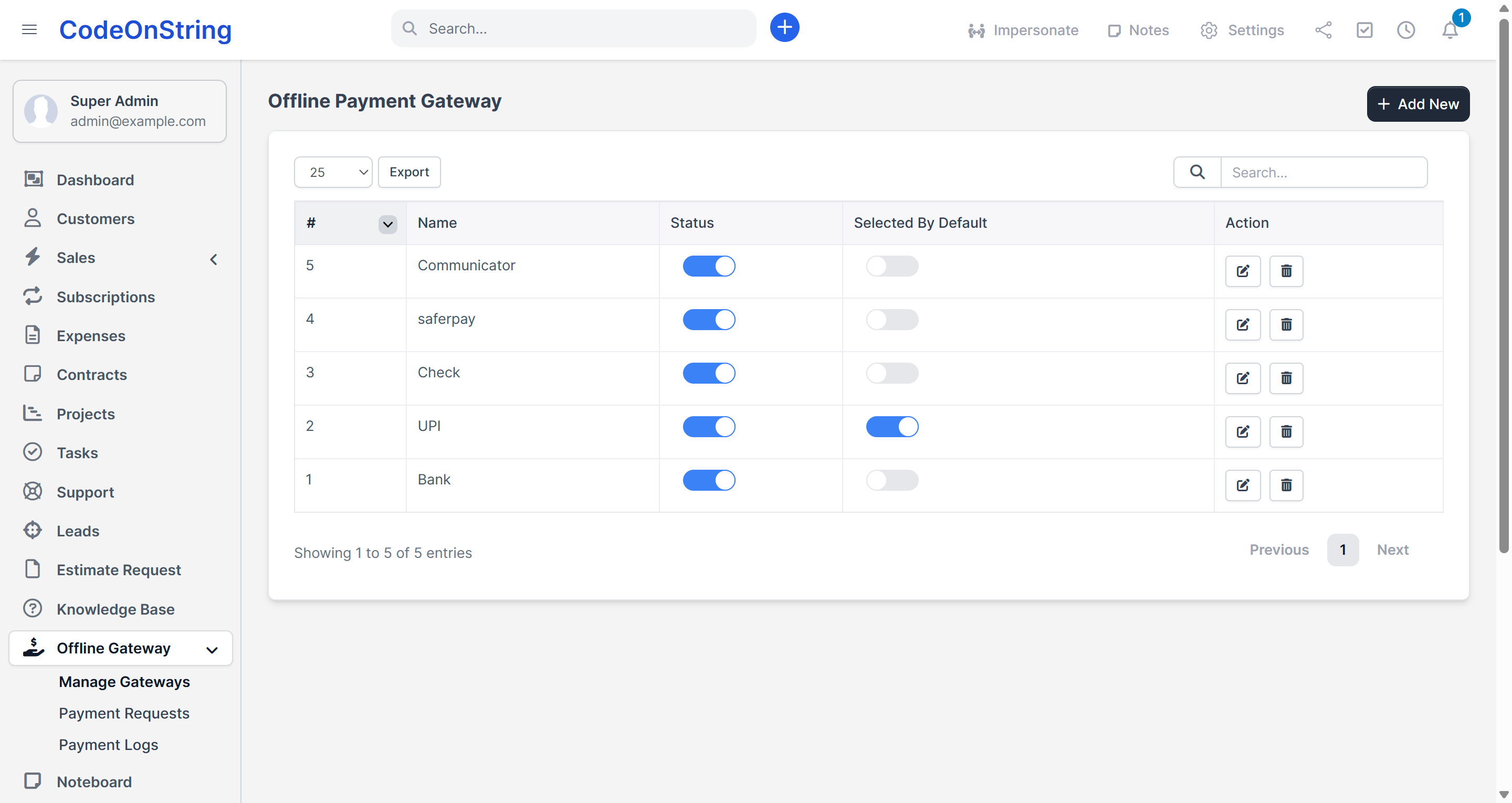Open Notes from the header
Screen dimensions: 1512x803
[1138, 30]
